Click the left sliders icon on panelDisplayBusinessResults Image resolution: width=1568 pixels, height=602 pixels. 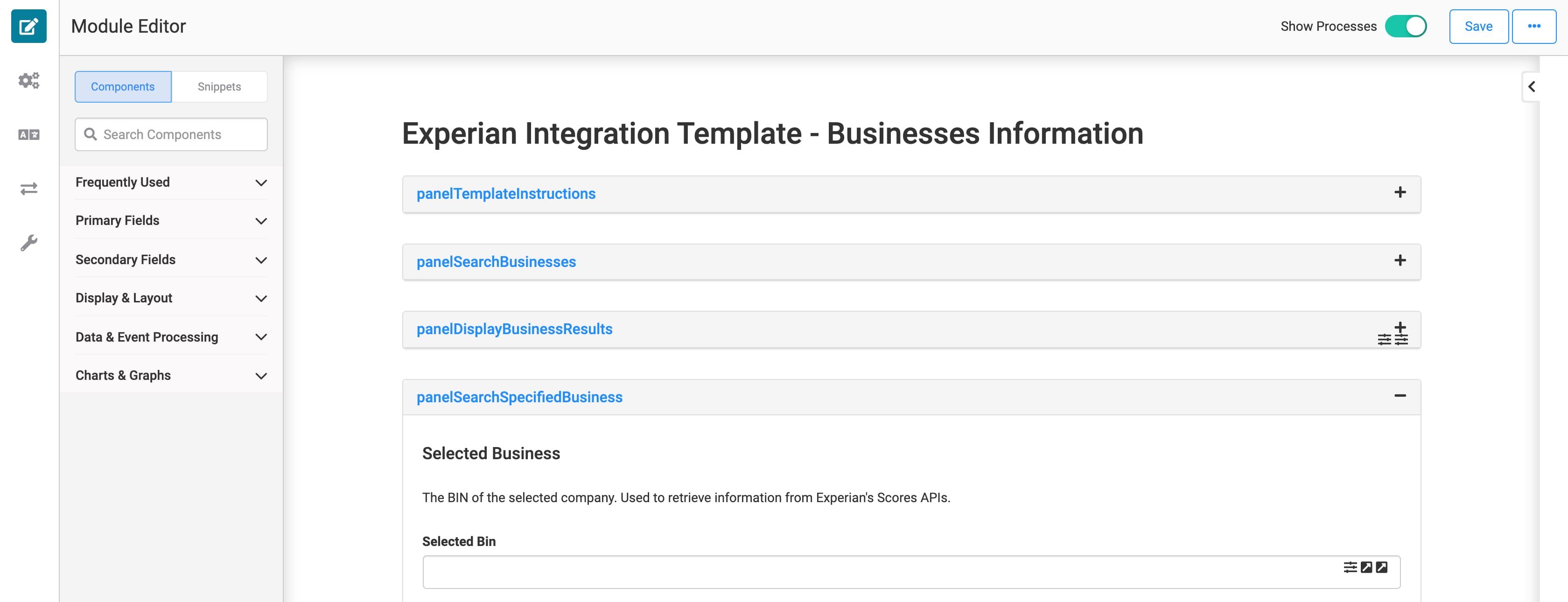pos(1384,340)
